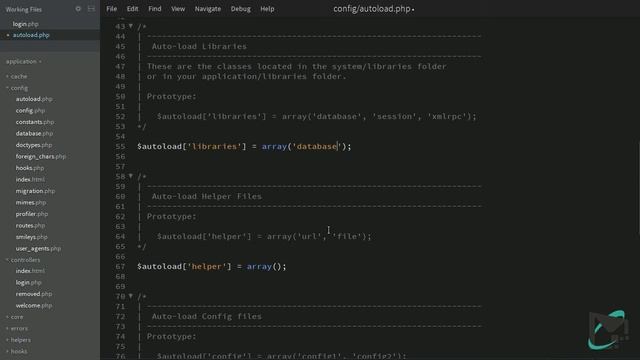Click the split view icon beside the gear
Screen dimensions: 640x360
(x=91, y=9)
